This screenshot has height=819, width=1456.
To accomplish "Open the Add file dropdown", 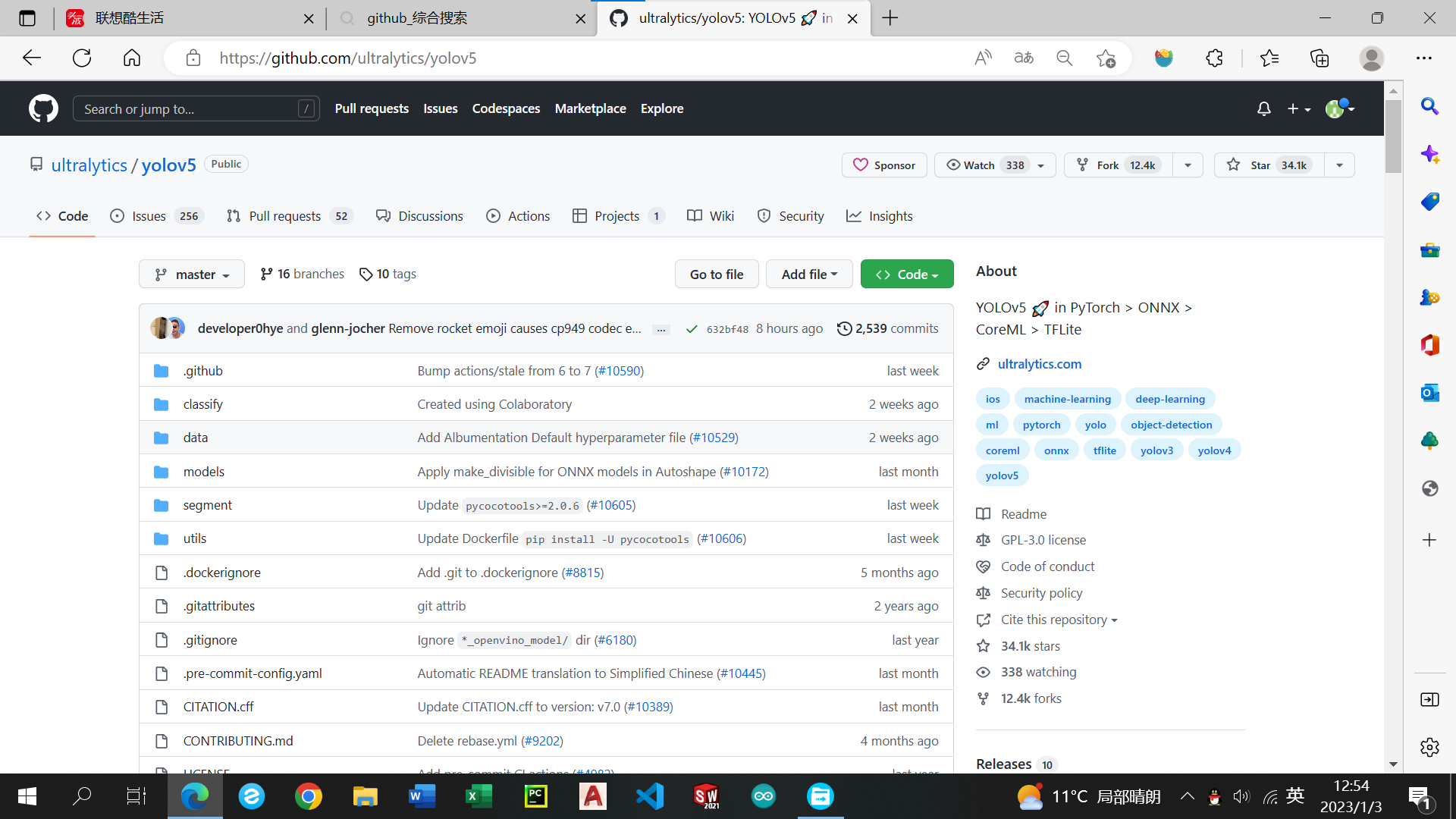I will click(809, 275).
